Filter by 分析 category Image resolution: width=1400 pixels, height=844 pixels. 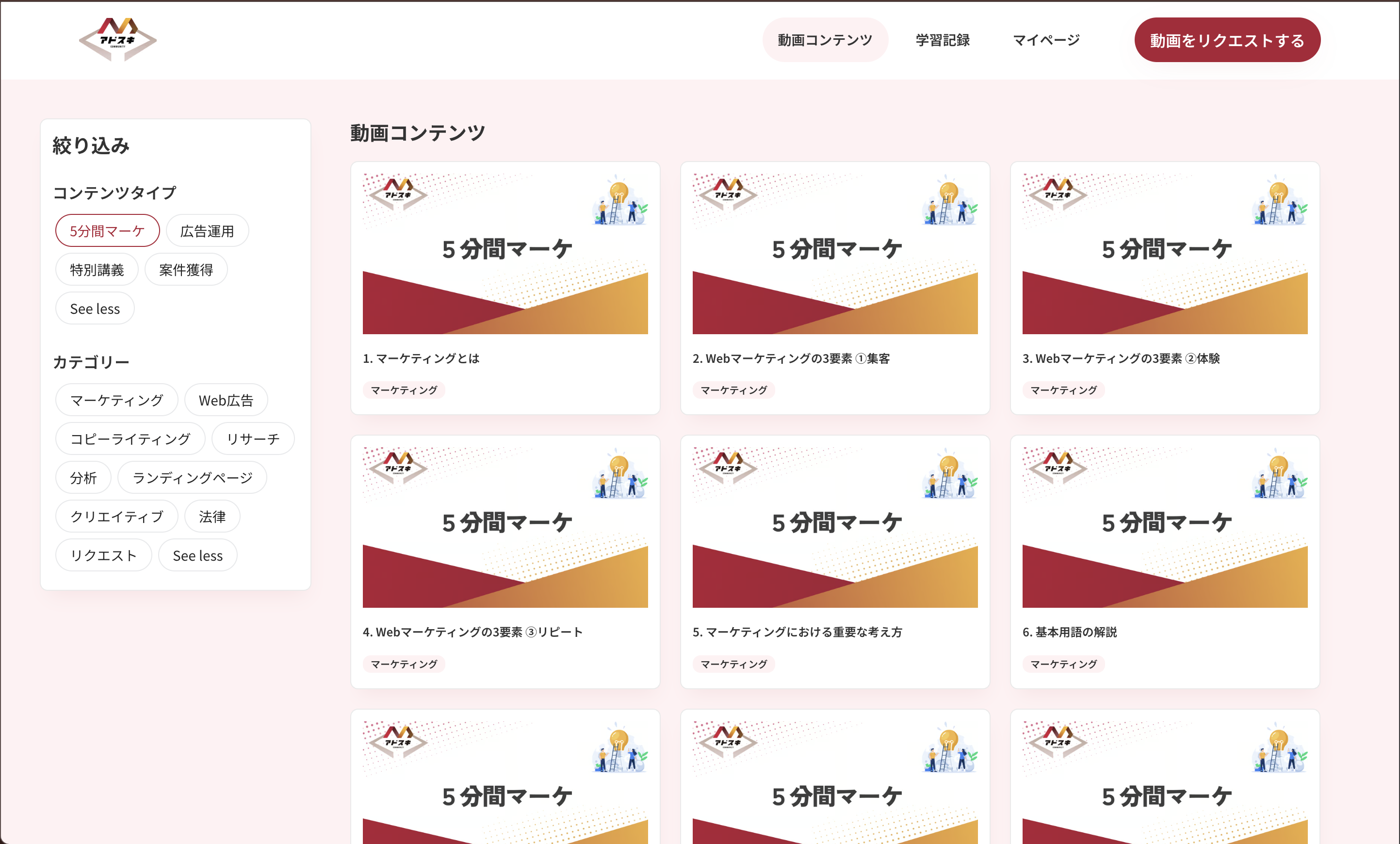83,478
